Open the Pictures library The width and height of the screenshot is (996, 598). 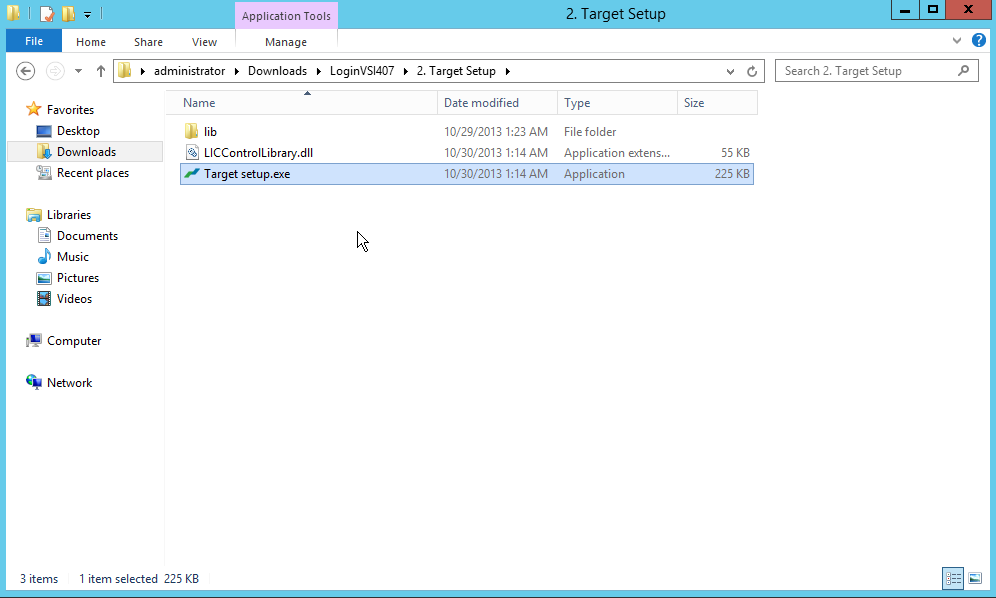coord(77,277)
